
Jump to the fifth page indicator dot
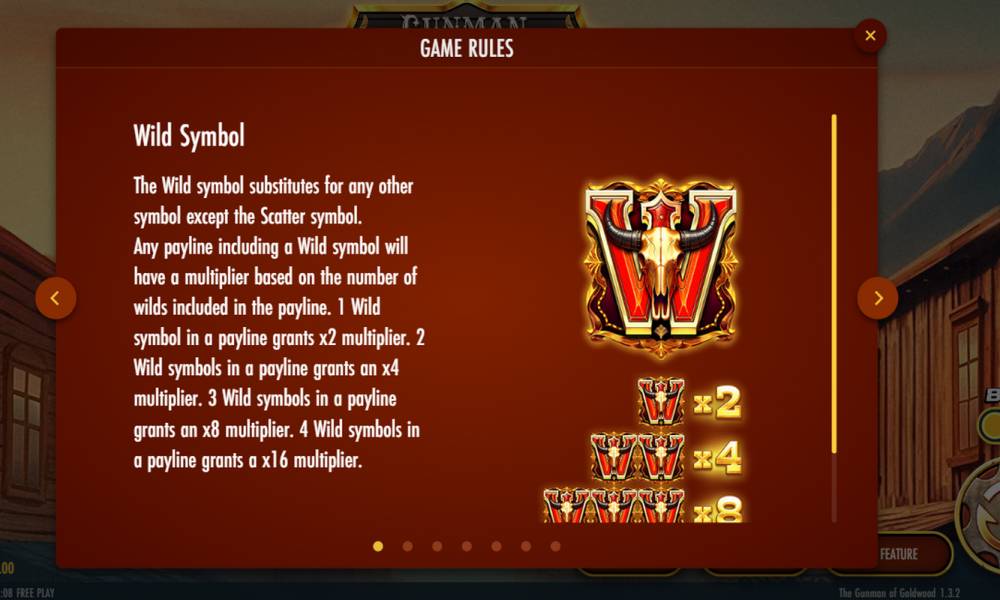[x=496, y=546]
